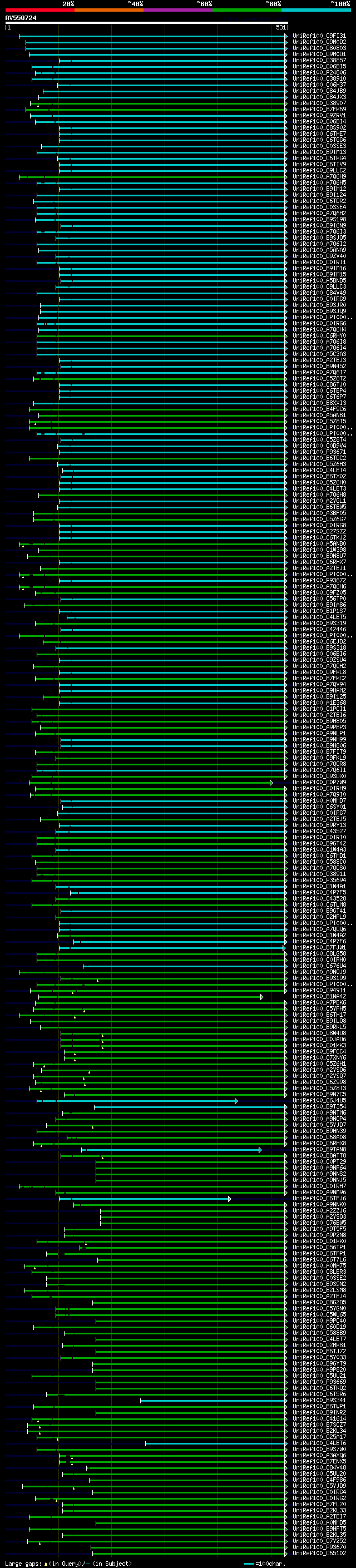Open hit UniRef100_Q9FI31
The height and width of the screenshot is (1568, 356).
(x=319, y=36)
